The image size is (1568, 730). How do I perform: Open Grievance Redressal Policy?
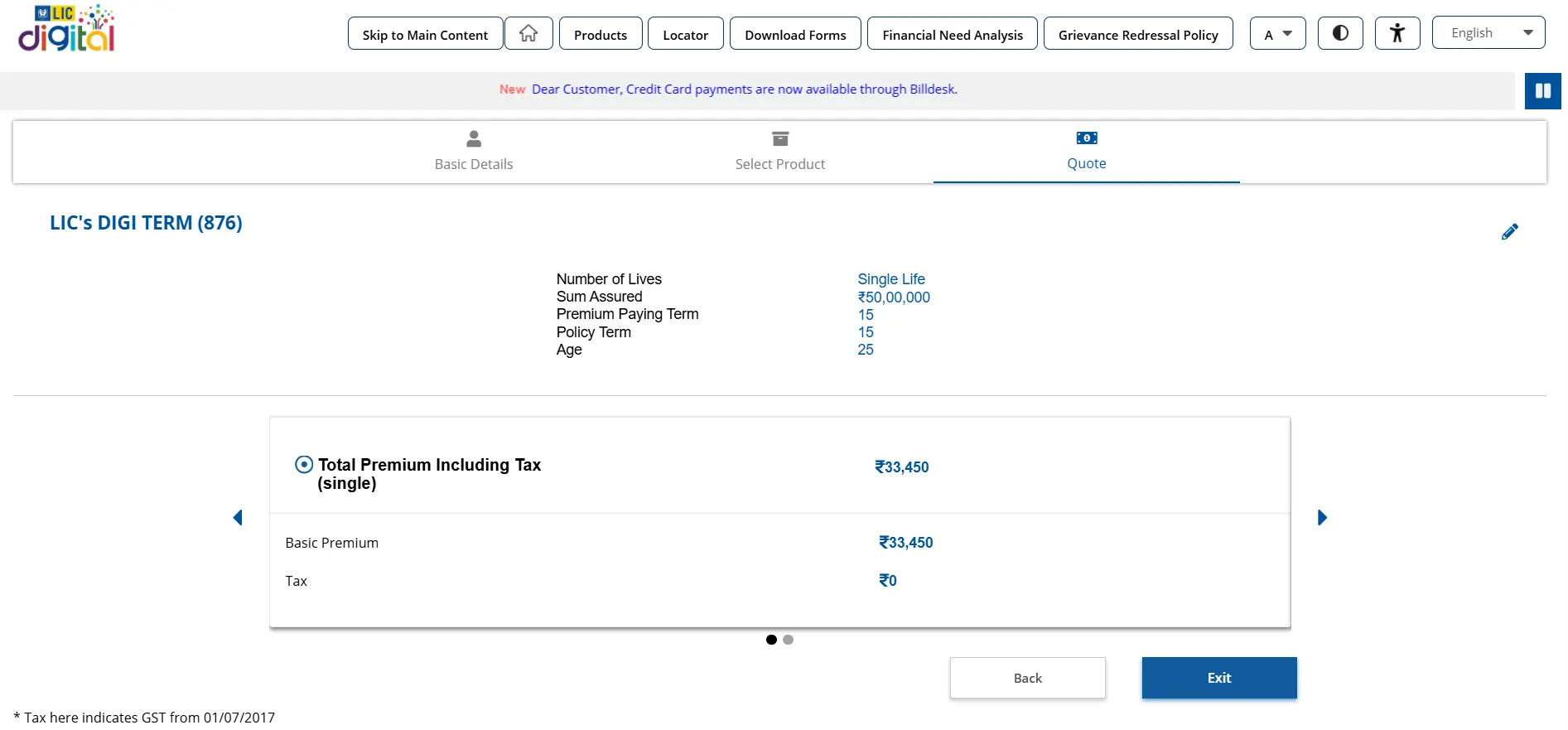(1138, 33)
